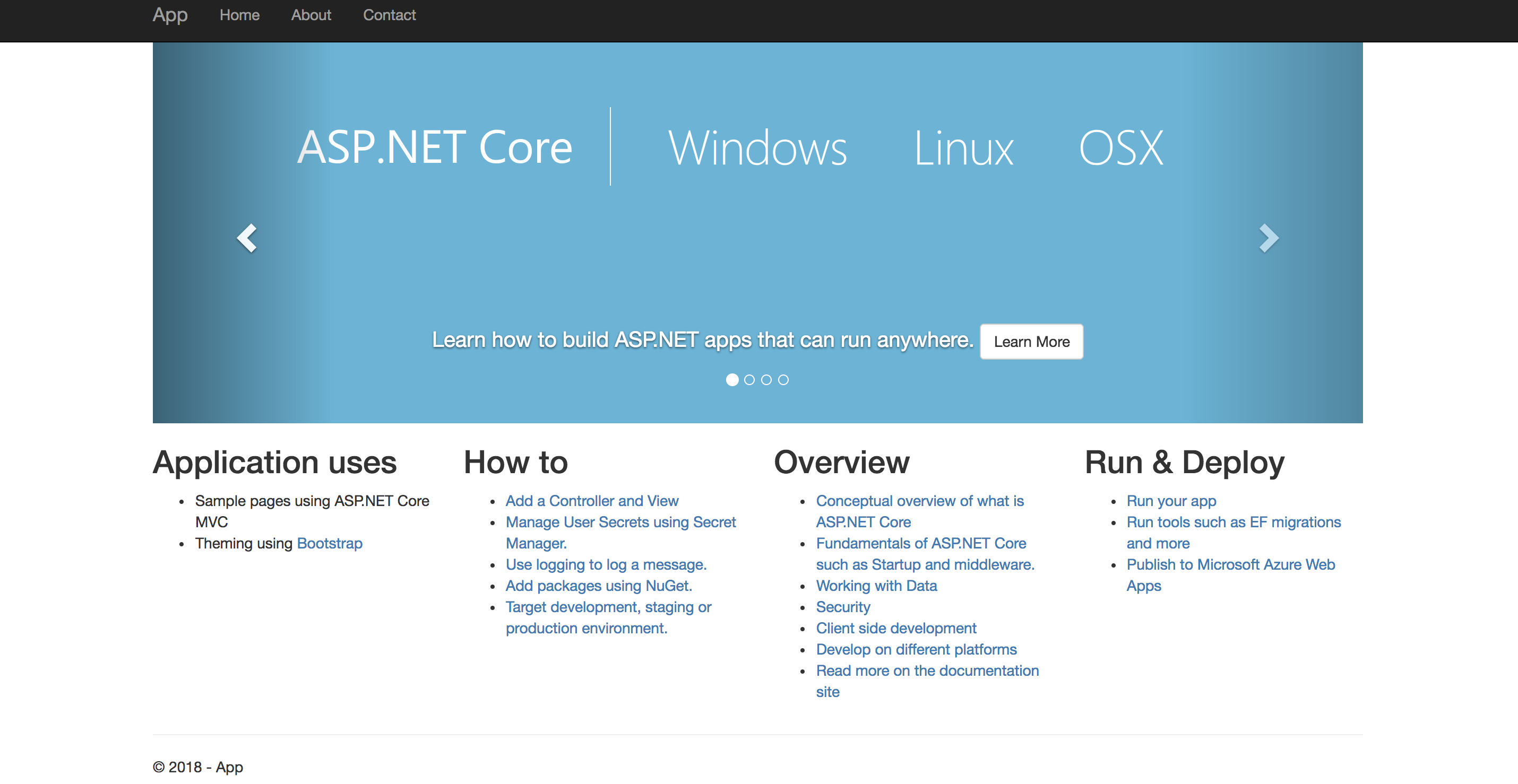This screenshot has height=784, width=1518.
Task: Open the Security link
Action: pos(843,607)
